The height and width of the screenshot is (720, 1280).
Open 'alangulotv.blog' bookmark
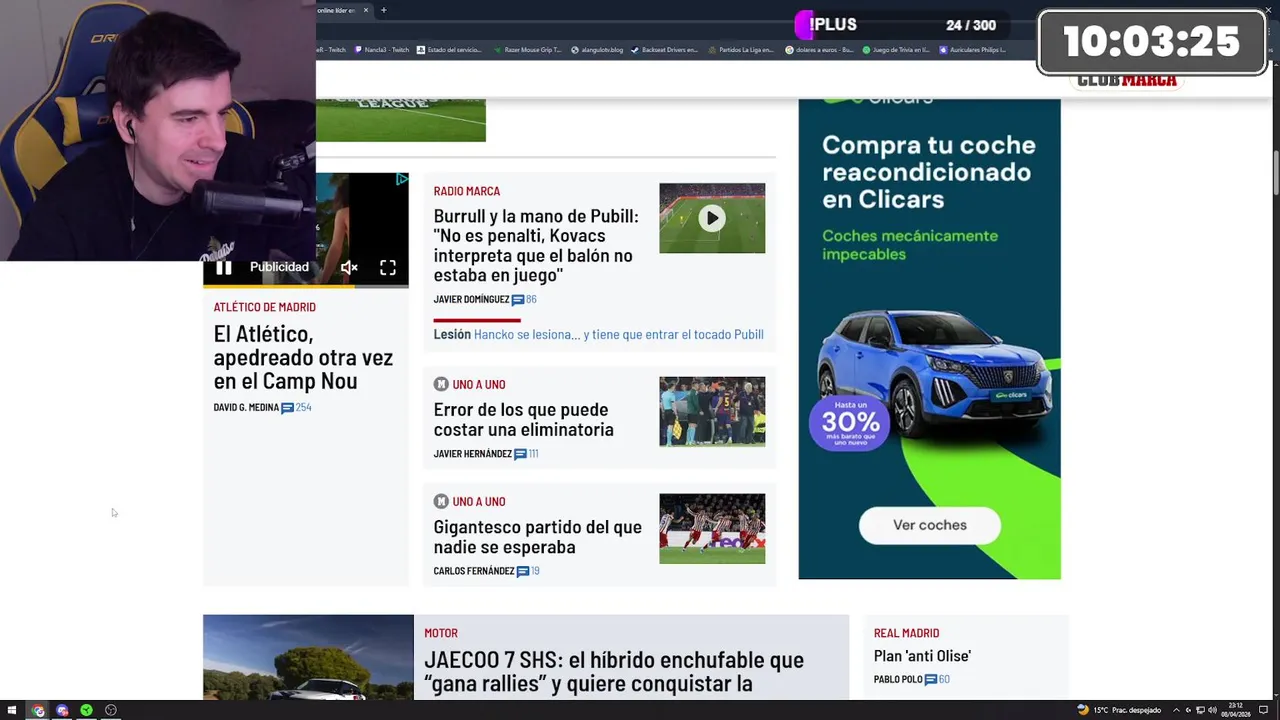(x=596, y=49)
